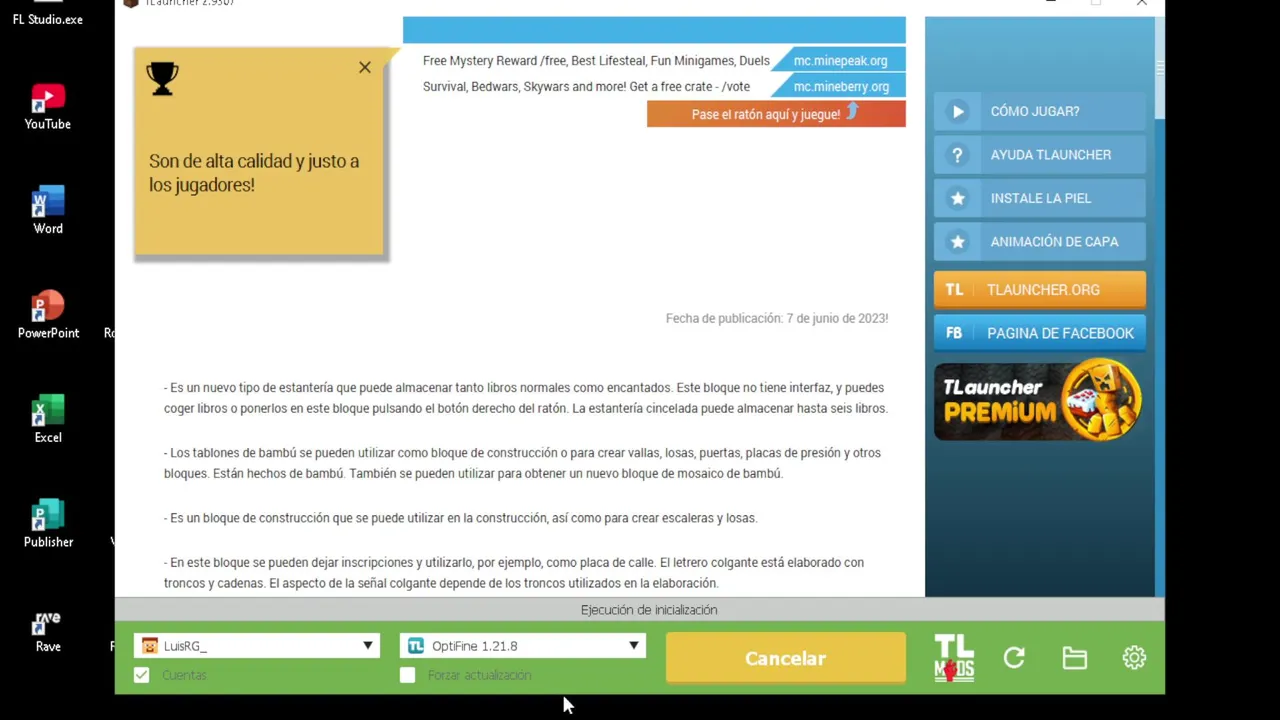Click the FB logo on Facebook button
1280x720 pixels.
(x=954, y=333)
